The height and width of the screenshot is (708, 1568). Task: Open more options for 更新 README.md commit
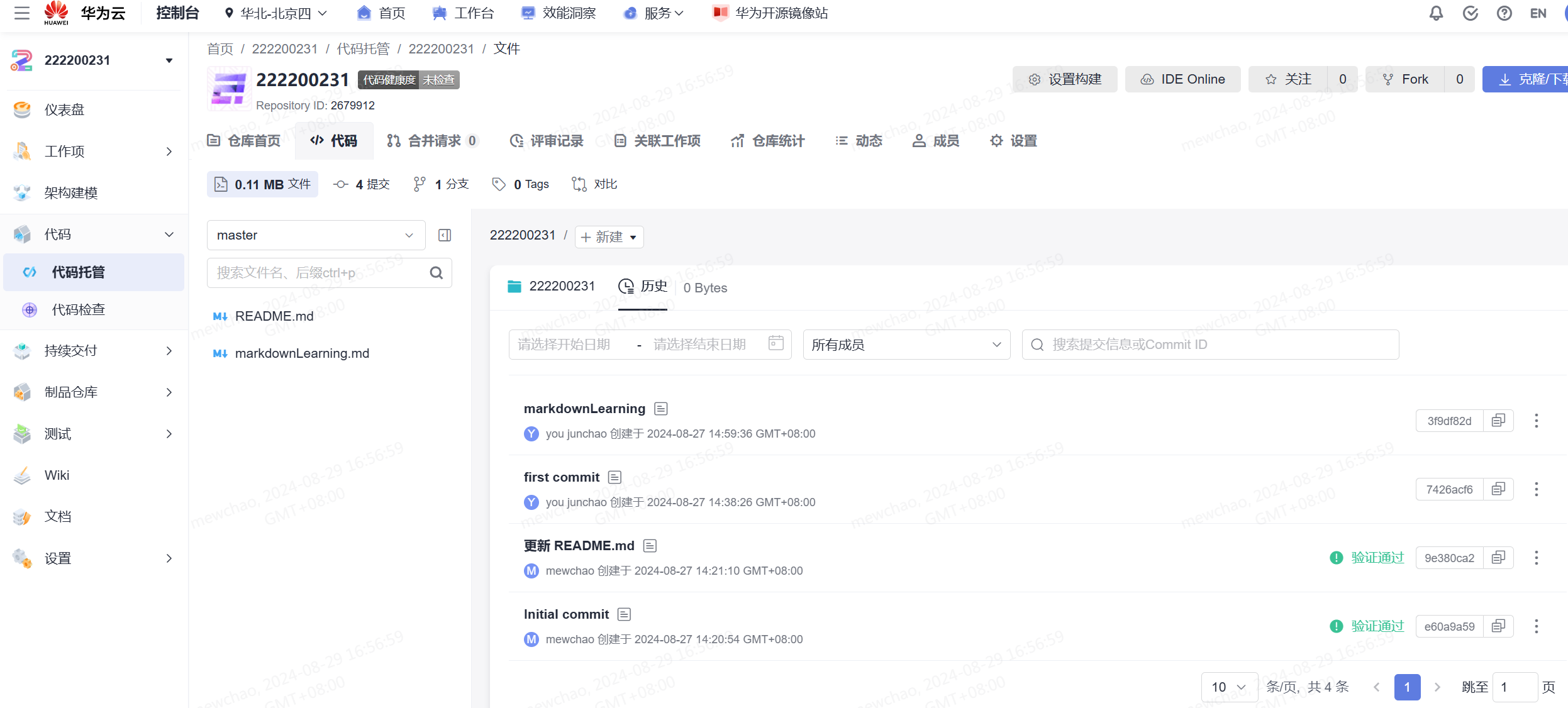[1536, 558]
